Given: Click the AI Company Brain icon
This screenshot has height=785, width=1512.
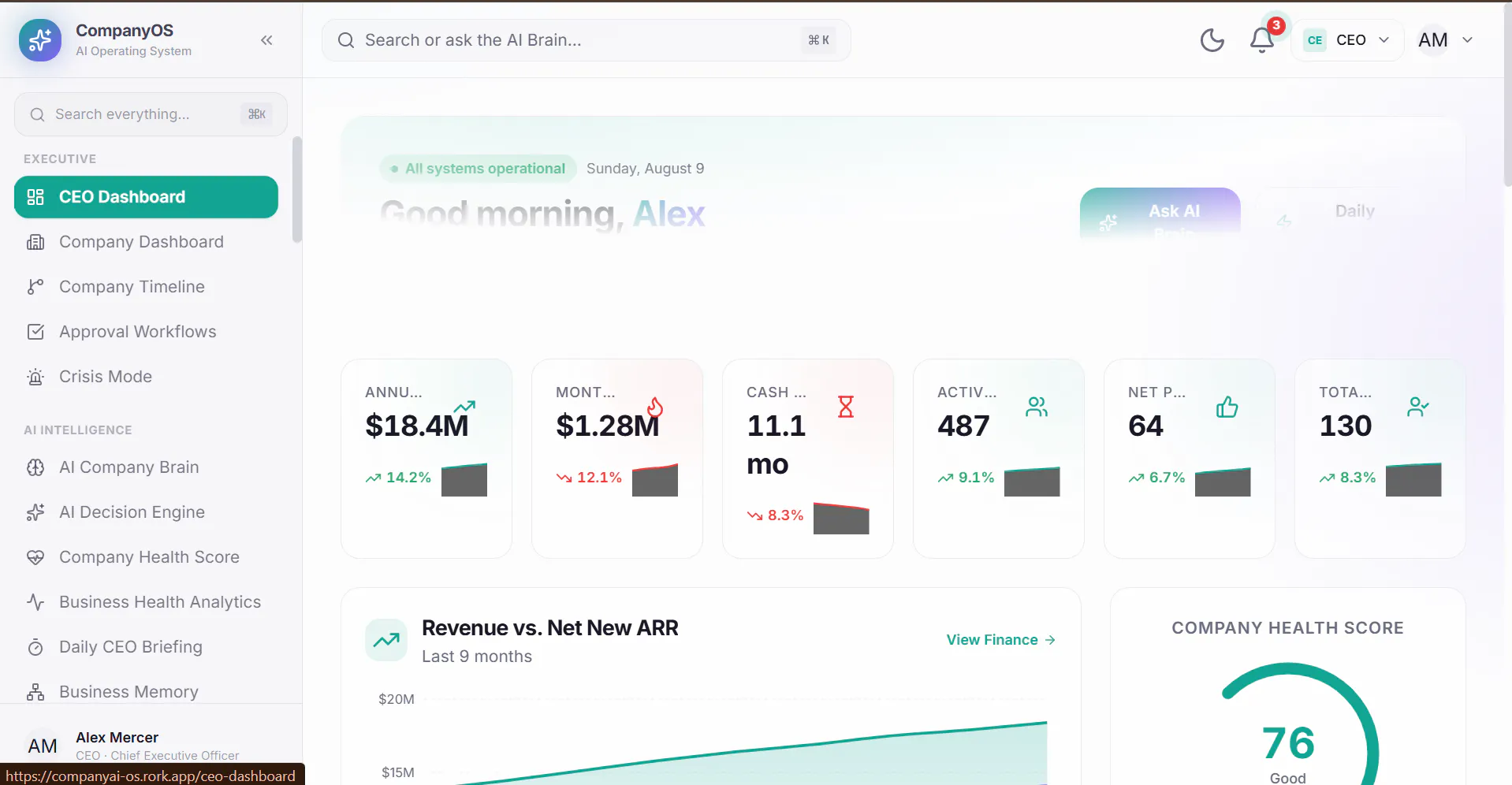Looking at the screenshot, I should coord(35,467).
